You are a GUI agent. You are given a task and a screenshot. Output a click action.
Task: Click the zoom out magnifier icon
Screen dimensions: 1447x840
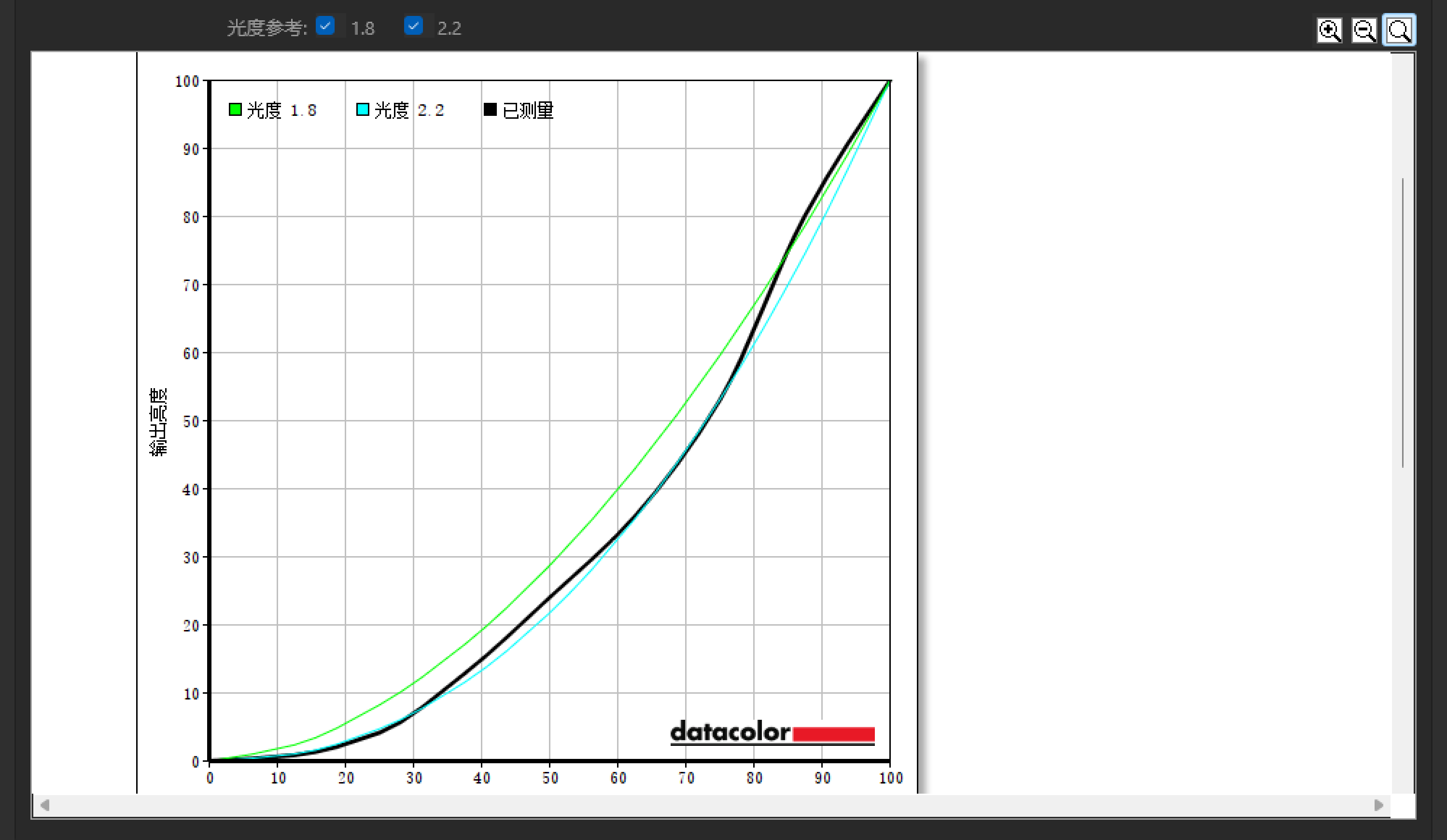1364,30
